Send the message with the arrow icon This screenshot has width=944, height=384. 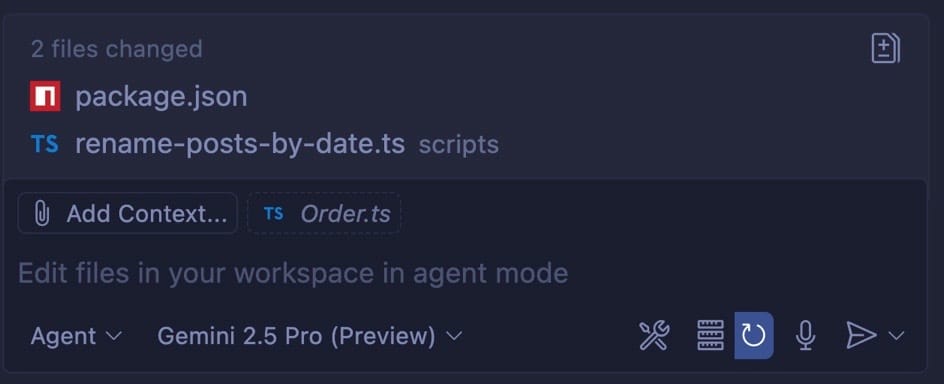point(861,335)
